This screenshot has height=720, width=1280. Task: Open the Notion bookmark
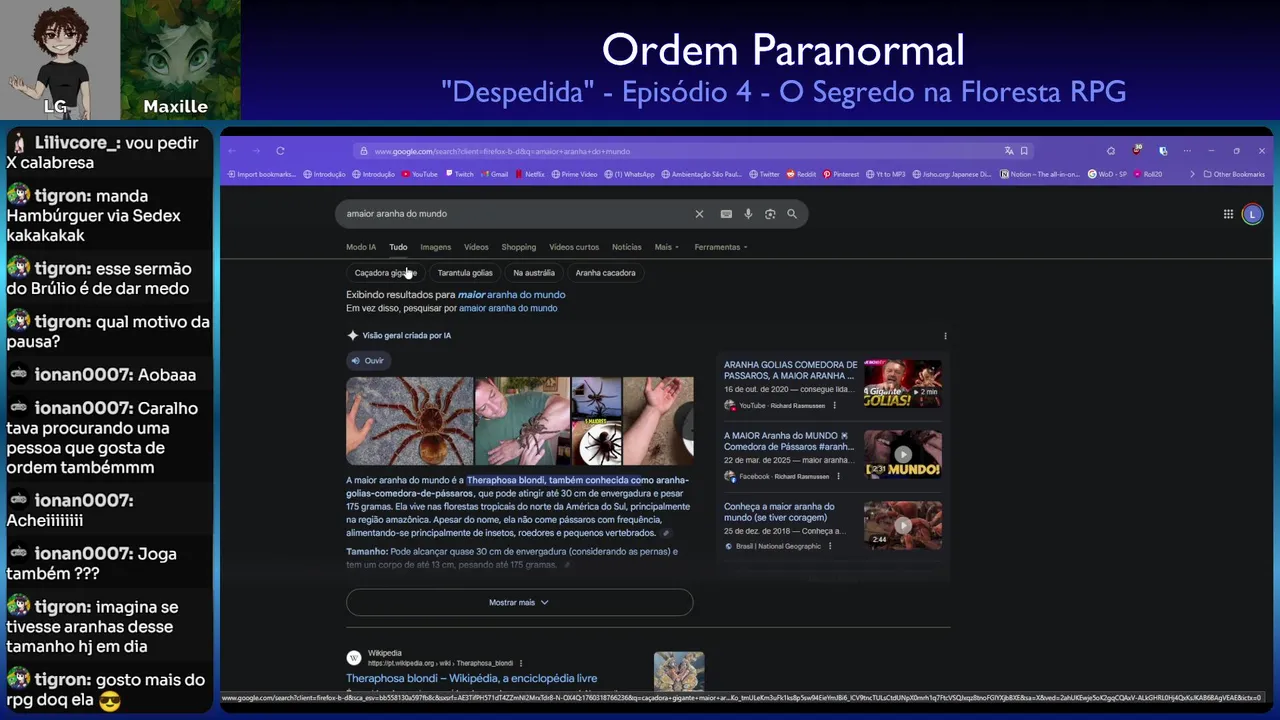pos(1040,174)
